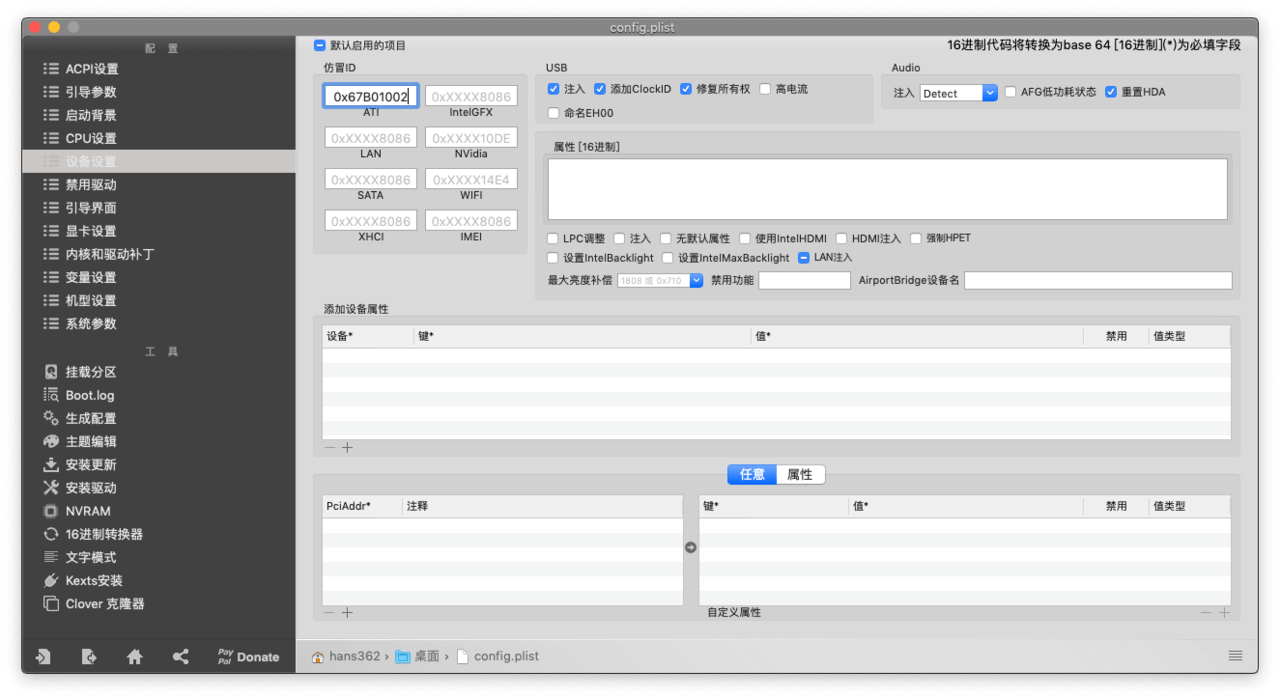Open Kexts安装 installer

click(83, 580)
